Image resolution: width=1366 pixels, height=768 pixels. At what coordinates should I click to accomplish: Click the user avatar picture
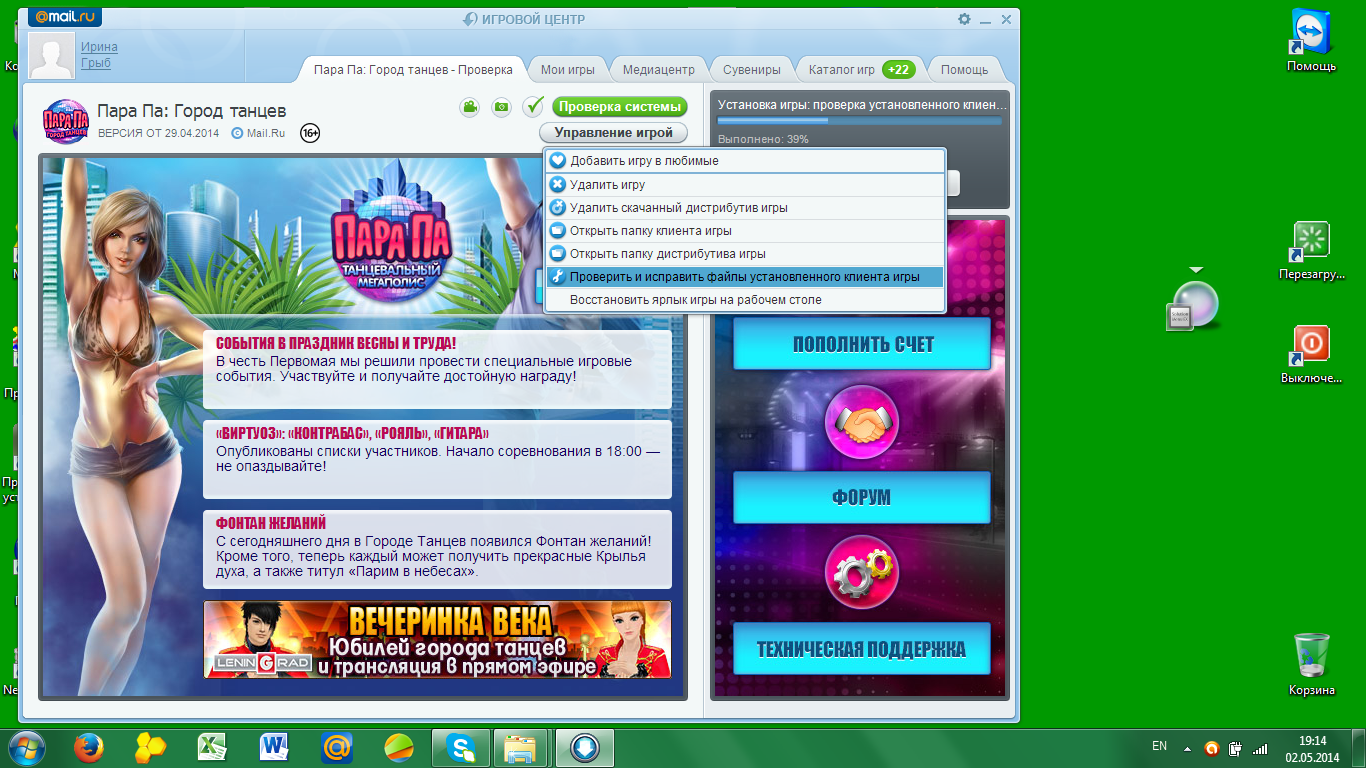(x=53, y=56)
